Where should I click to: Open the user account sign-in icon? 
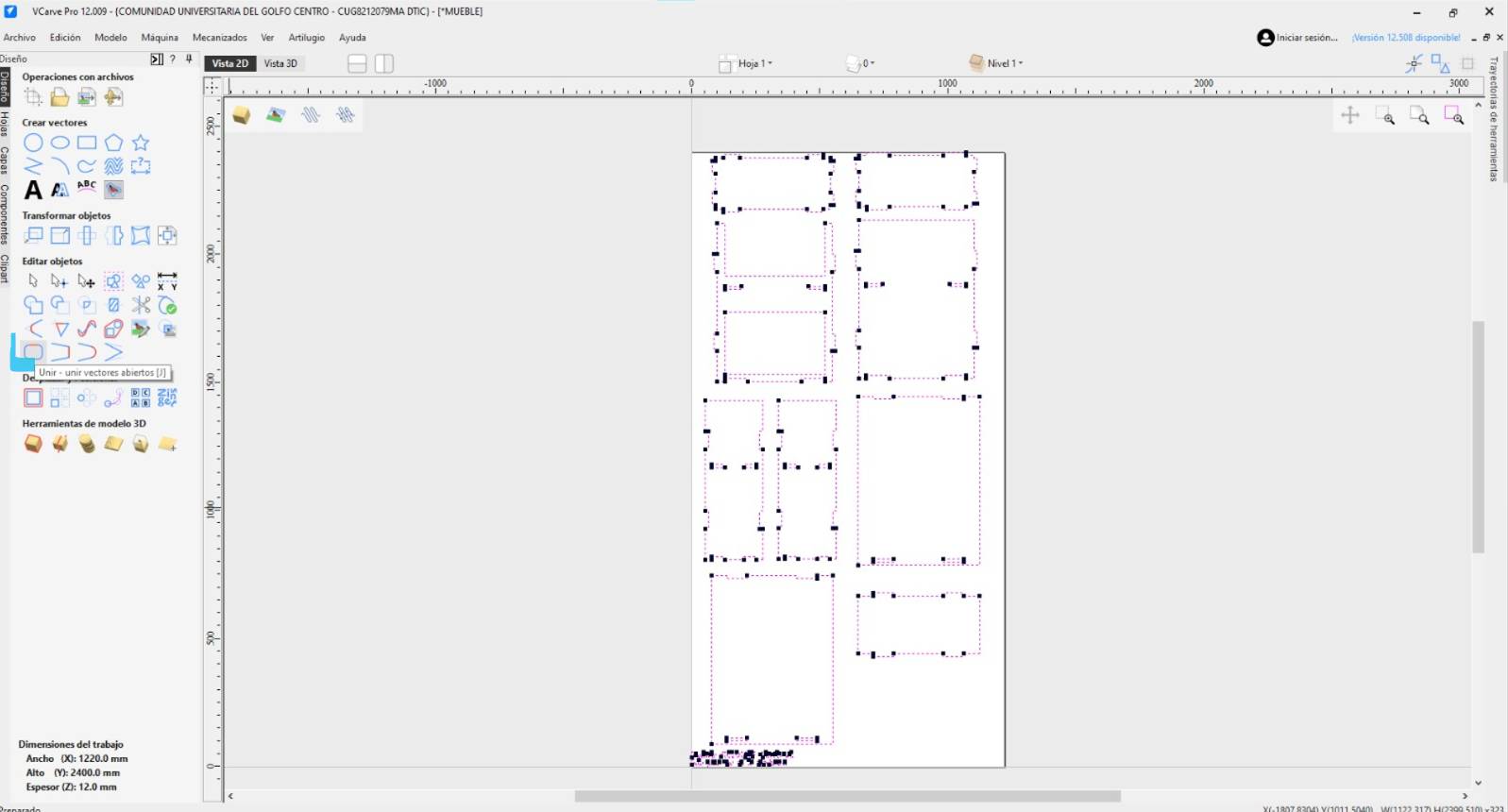pyautogui.click(x=1265, y=38)
